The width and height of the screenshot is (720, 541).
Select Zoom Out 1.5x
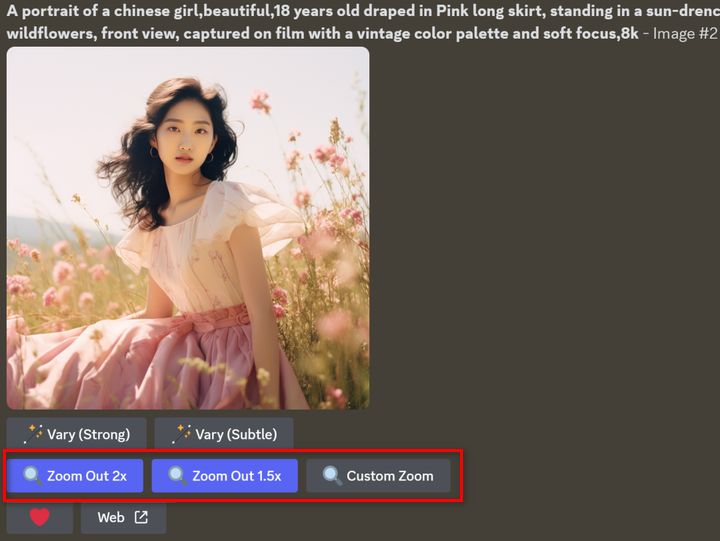(225, 476)
